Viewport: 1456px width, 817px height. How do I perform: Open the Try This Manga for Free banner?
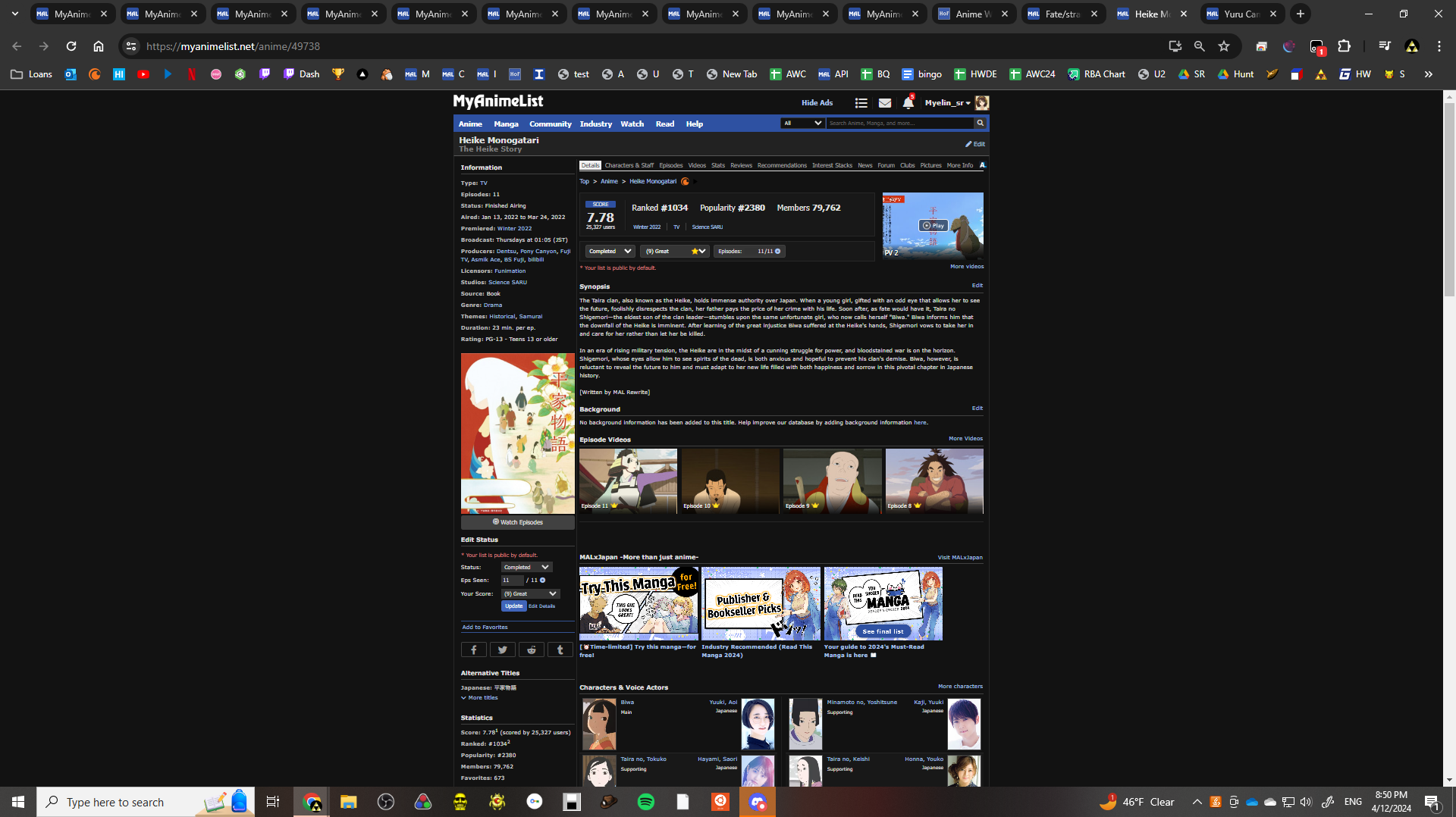click(x=639, y=603)
